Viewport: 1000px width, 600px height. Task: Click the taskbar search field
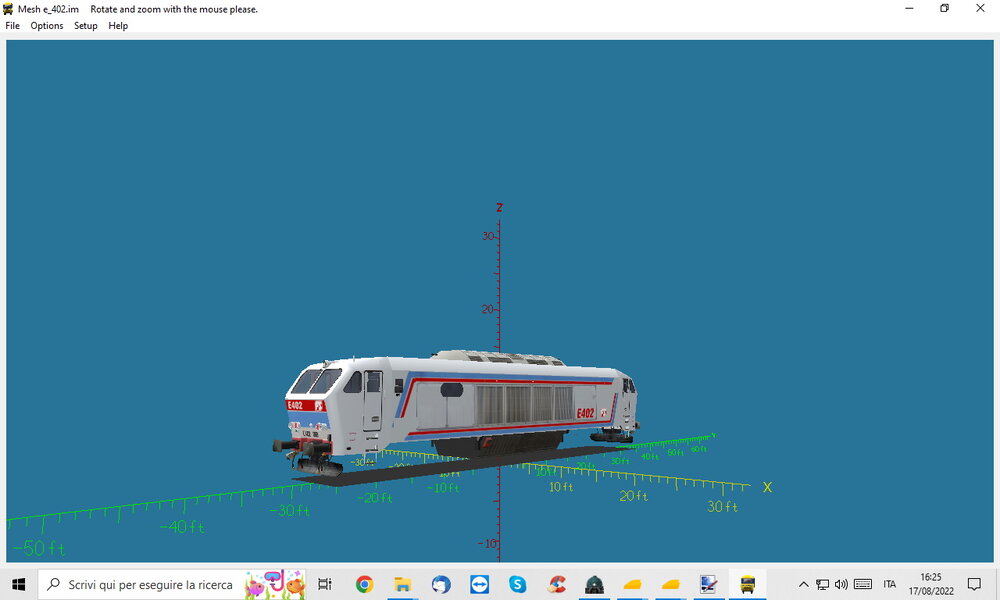tap(172, 584)
